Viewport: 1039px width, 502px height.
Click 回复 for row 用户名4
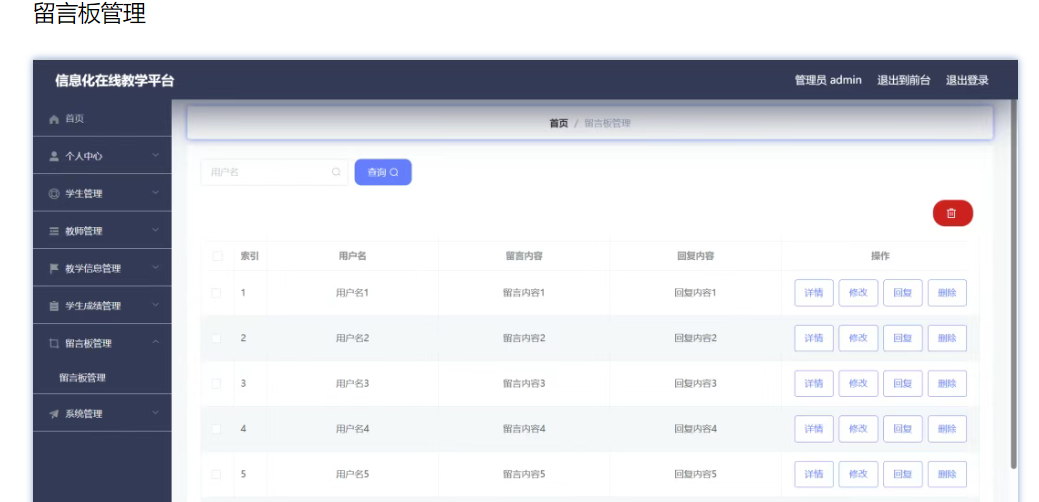pos(902,429)
